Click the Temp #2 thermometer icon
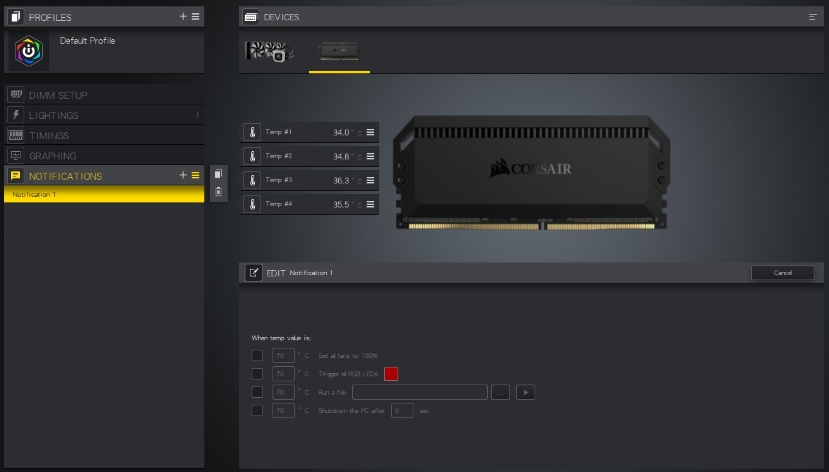The image size is (829, 472). coord(252,156)
